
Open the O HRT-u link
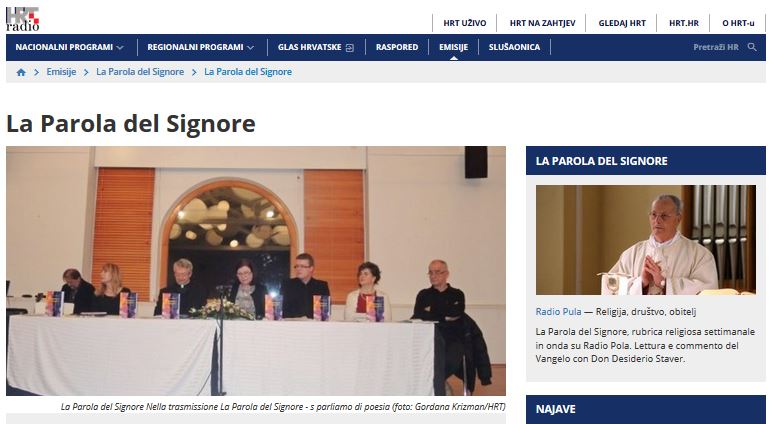[738, 23]
